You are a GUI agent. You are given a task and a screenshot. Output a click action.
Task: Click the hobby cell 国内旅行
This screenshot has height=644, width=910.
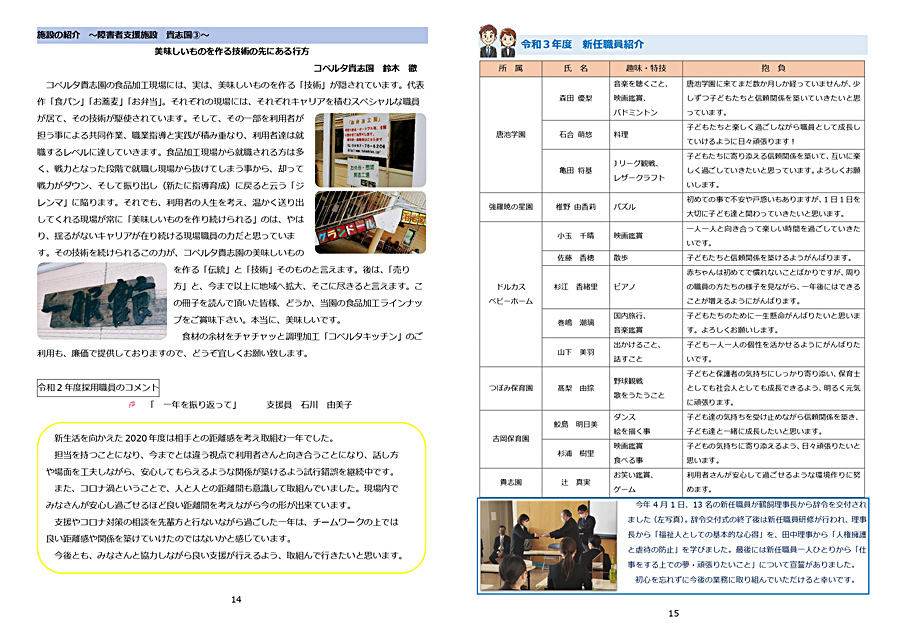click(x=630, y=316)
